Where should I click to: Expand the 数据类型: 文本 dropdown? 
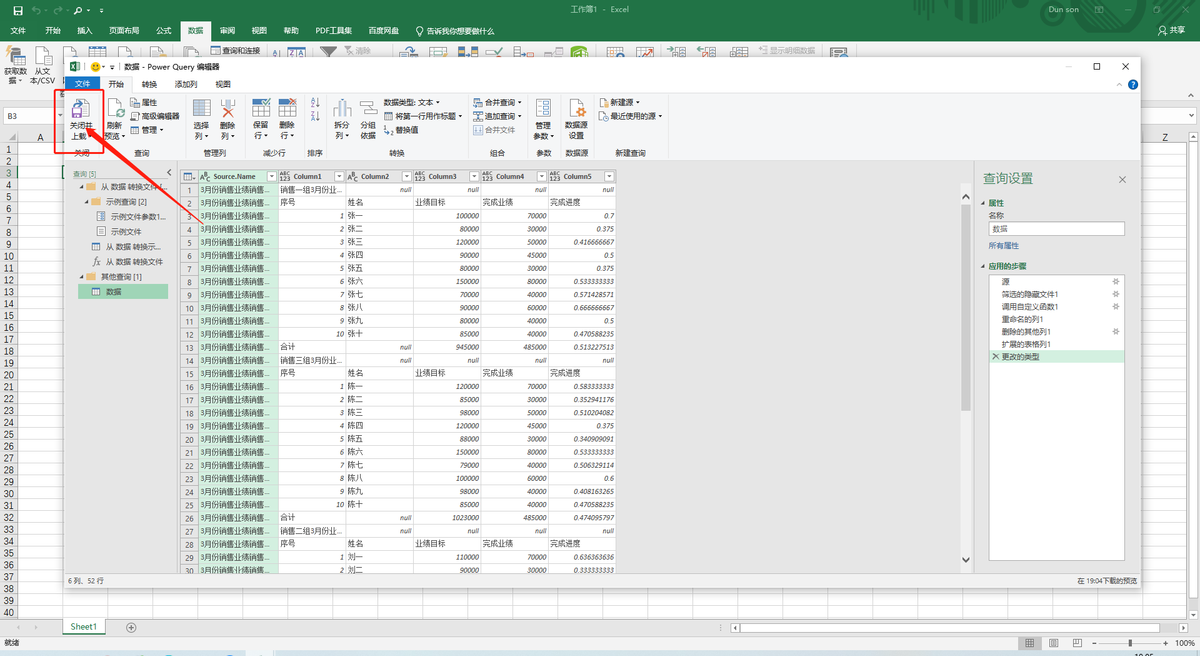(x=438, y=102)
